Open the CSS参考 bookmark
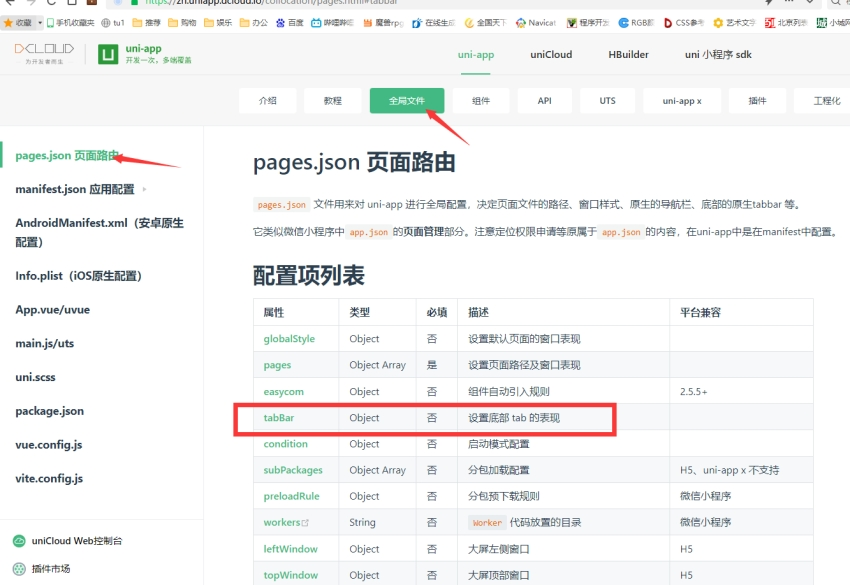 pos(684,23)
